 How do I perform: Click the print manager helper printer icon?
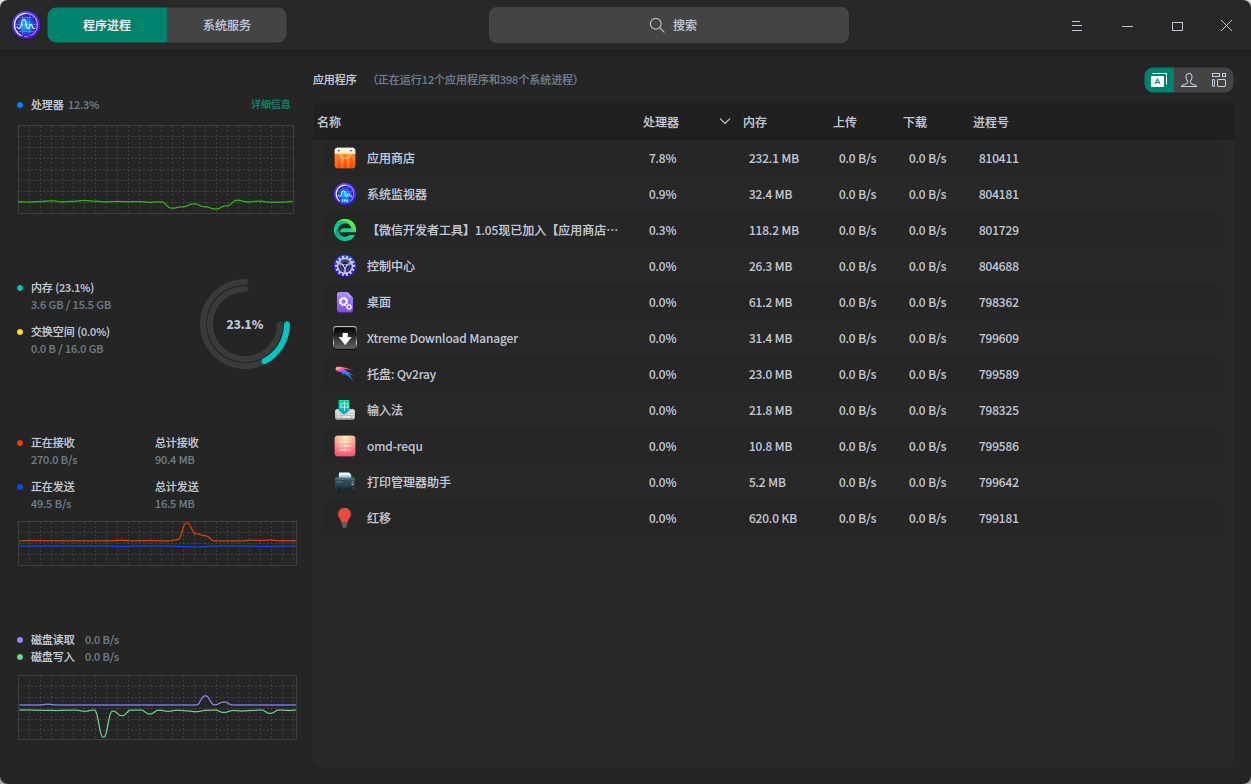(345, 482)
